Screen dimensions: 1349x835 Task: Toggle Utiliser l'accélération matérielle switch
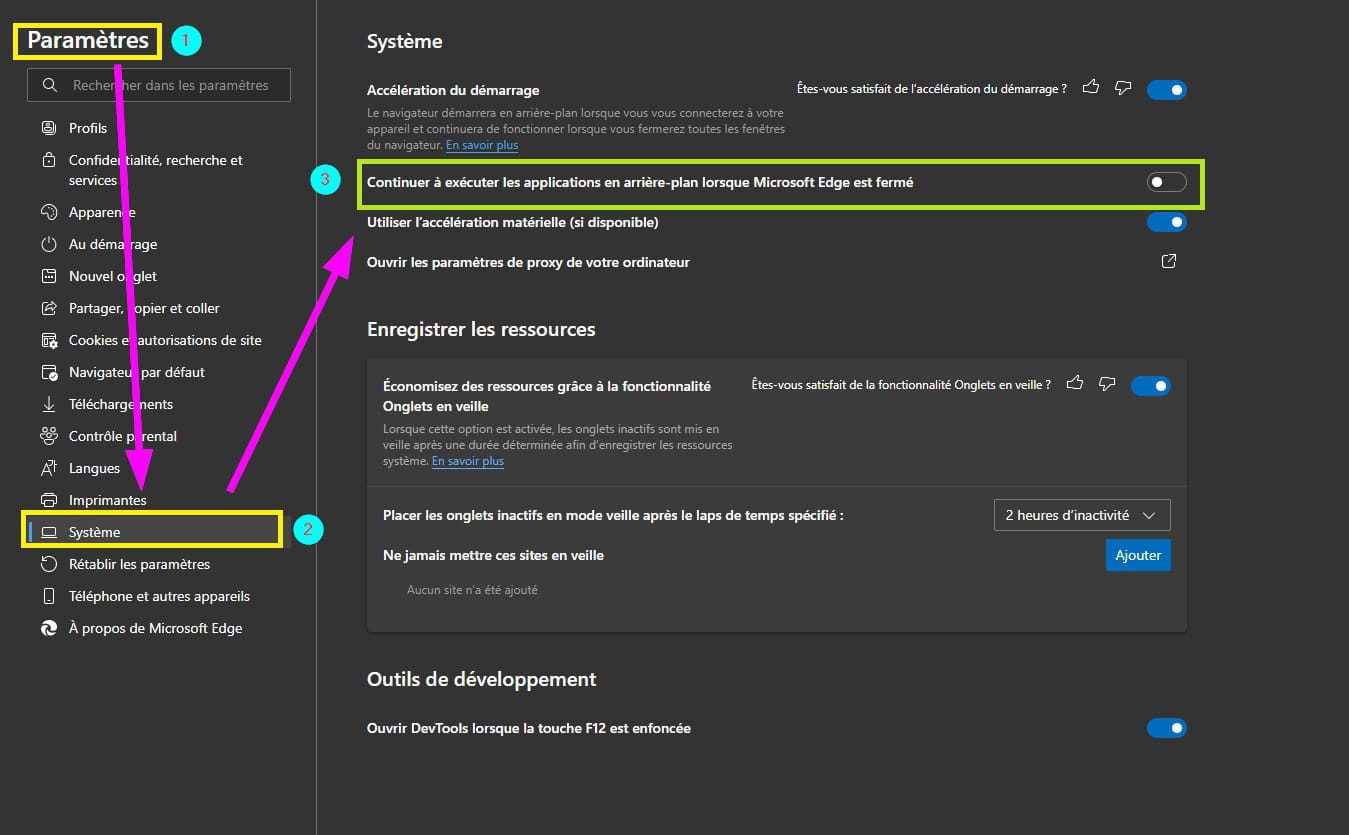[x=1166, y=222]
